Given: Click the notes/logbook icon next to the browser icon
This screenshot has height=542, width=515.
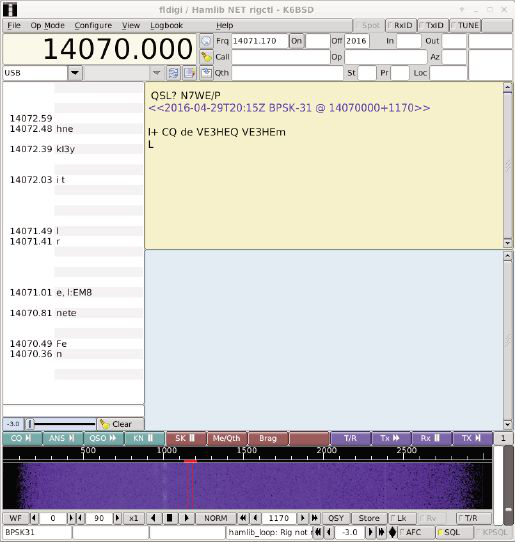Looking at the screenshot, I should click(189, 73).
